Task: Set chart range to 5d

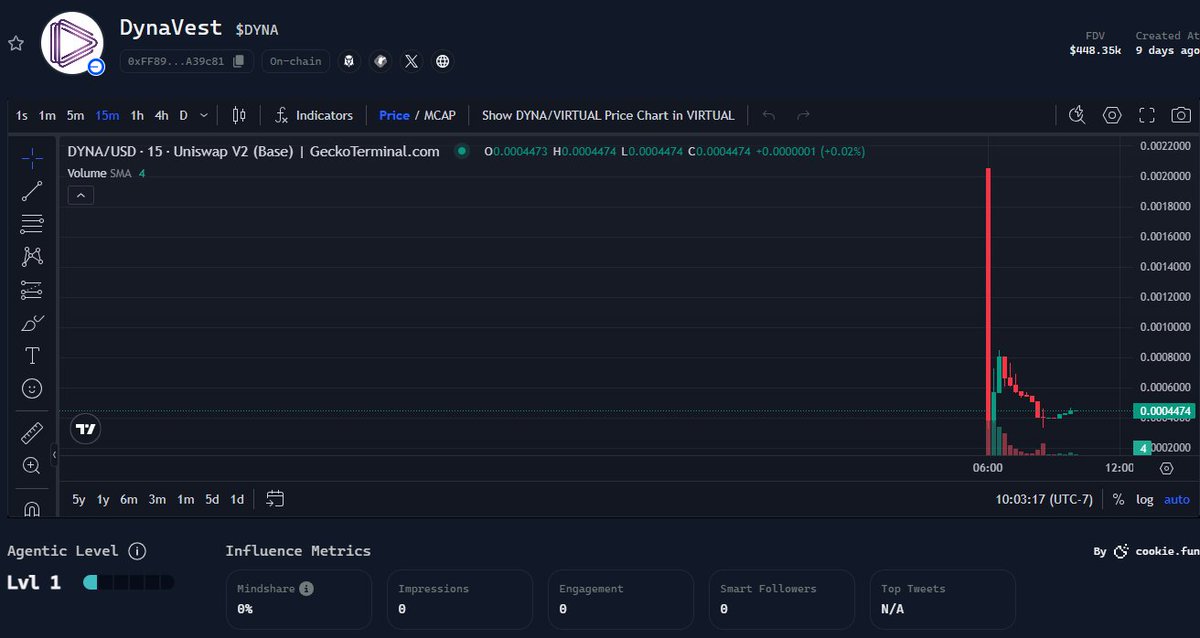Action: click(x=212, y=499)
